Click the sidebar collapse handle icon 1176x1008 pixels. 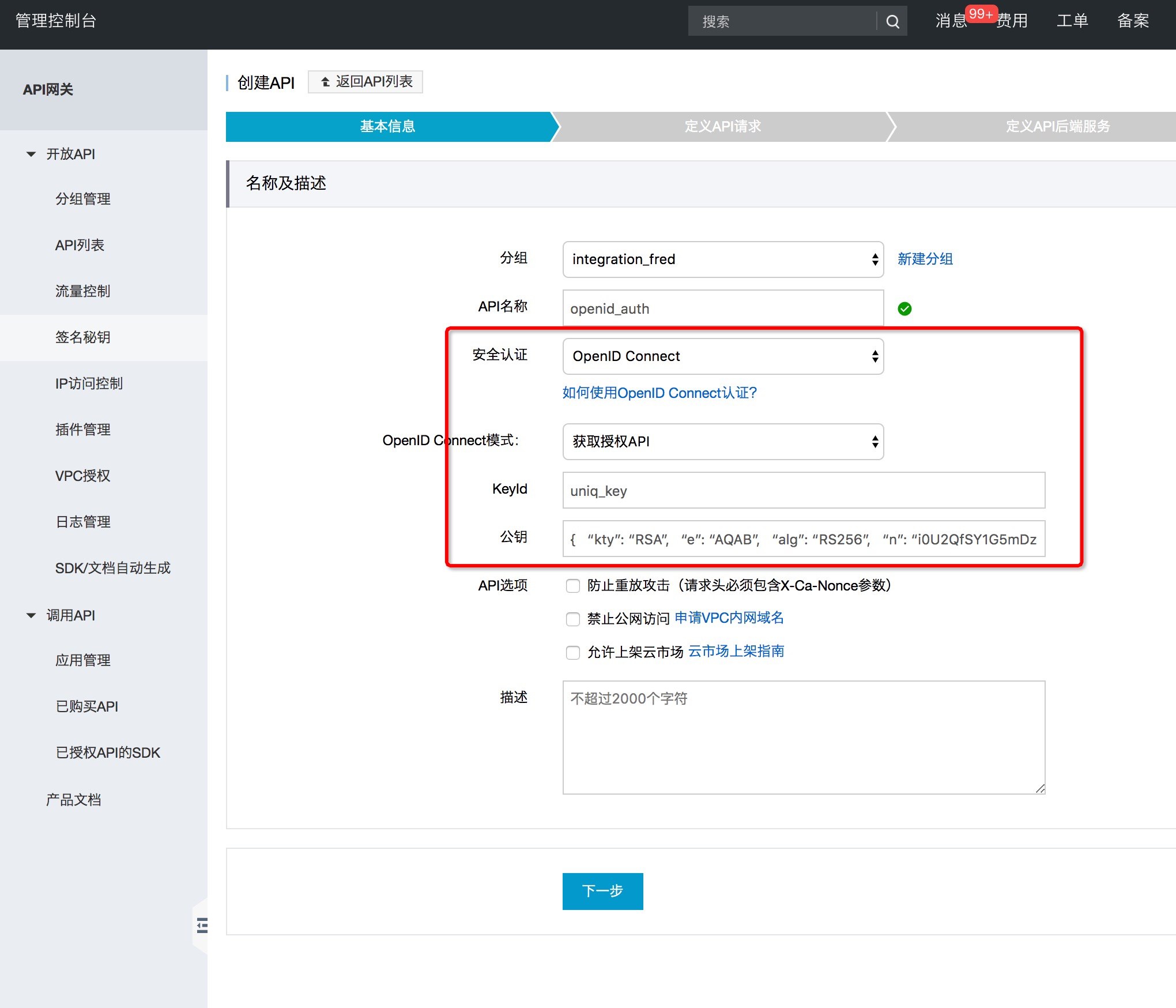coord(202,926)
